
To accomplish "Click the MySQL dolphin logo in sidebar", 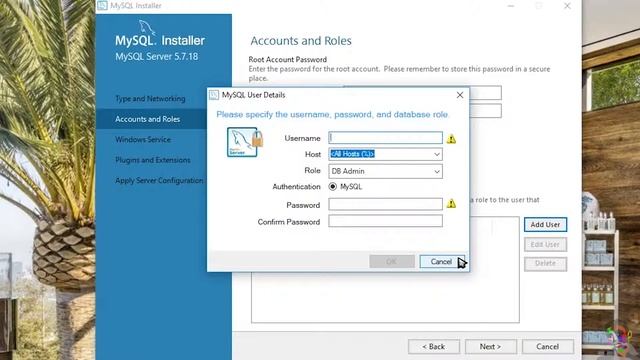I will pyautogui.click(x=147, y=28).
